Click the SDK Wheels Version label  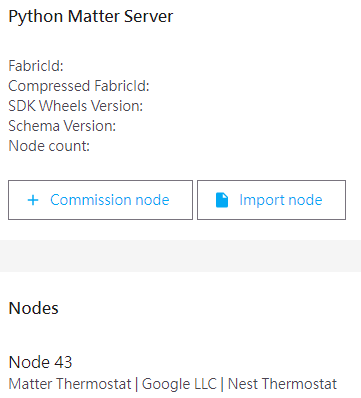[x=76, y=106]
